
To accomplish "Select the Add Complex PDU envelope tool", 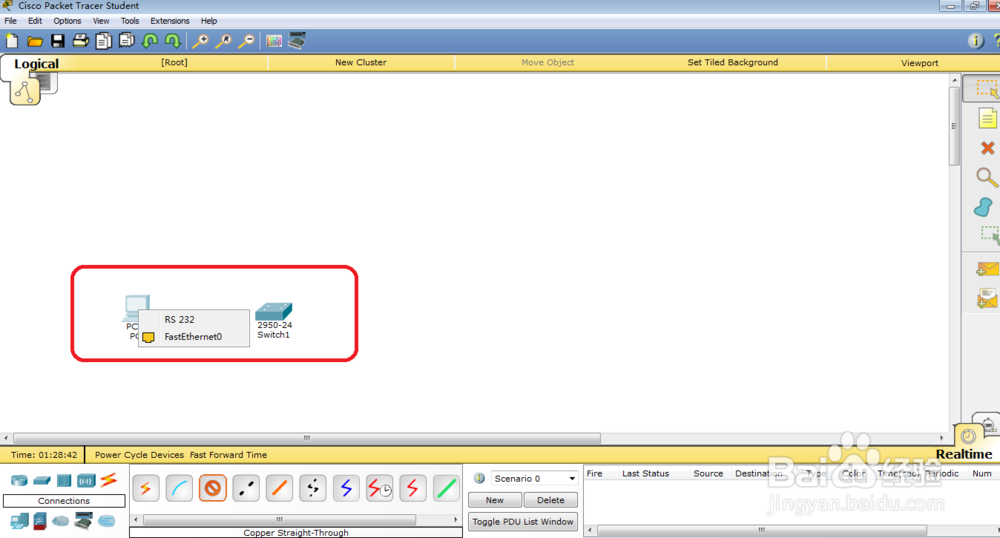I will coord(987,298).
